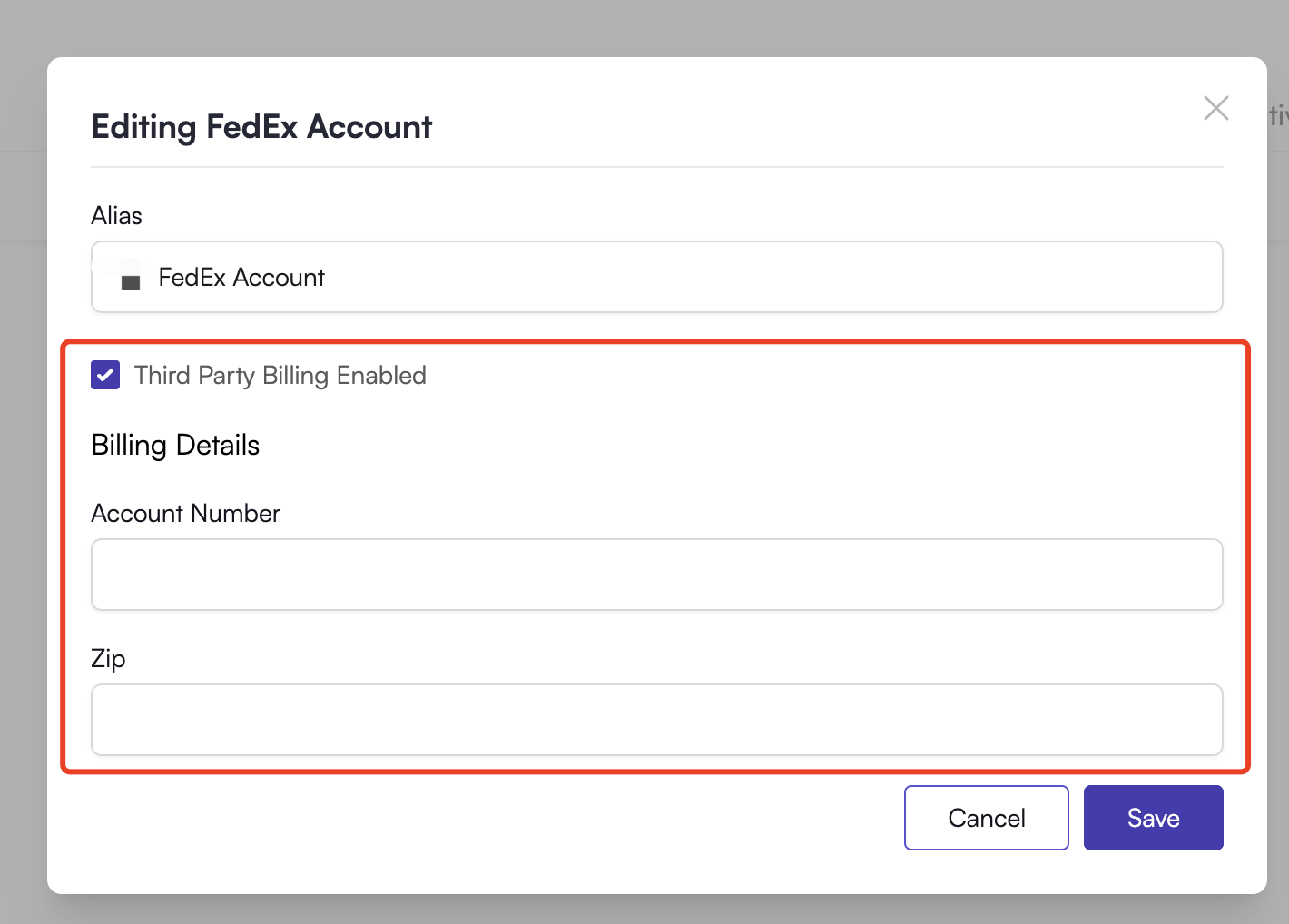Image resolution: width=1289 pixels, height=924 pixels.
Task: Save the FedEx account changes
Action: [x=1153, y=818]
